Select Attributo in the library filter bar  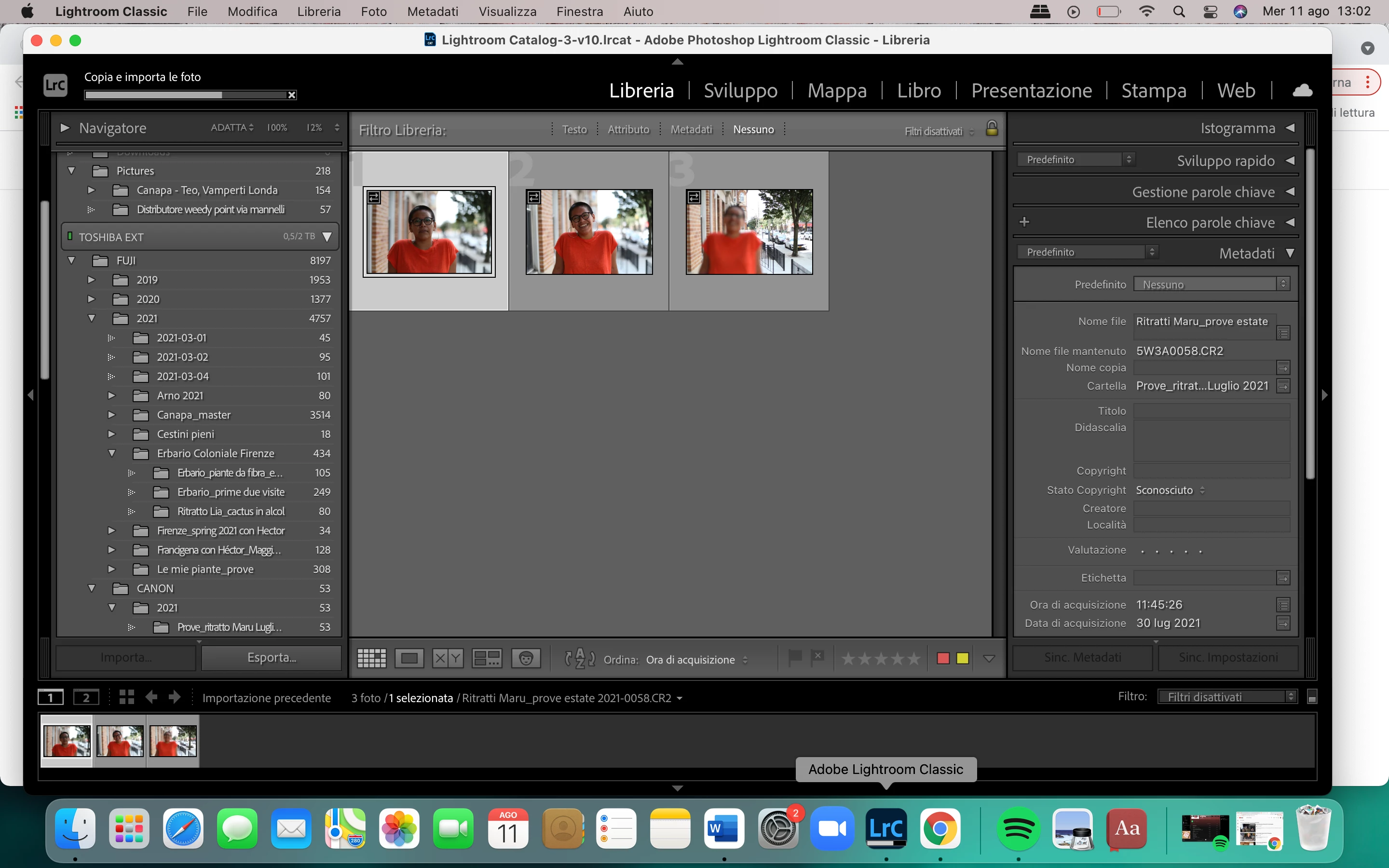coord(628,130)
